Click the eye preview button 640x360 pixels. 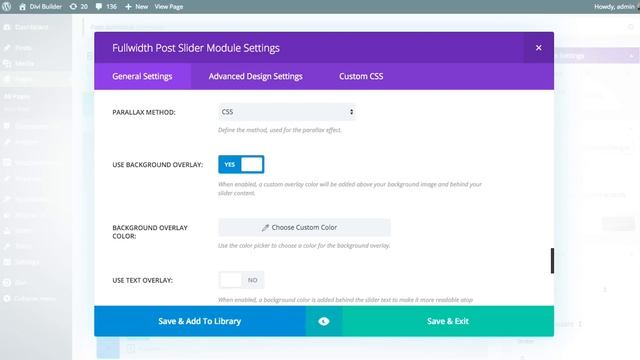coord(324,321)
